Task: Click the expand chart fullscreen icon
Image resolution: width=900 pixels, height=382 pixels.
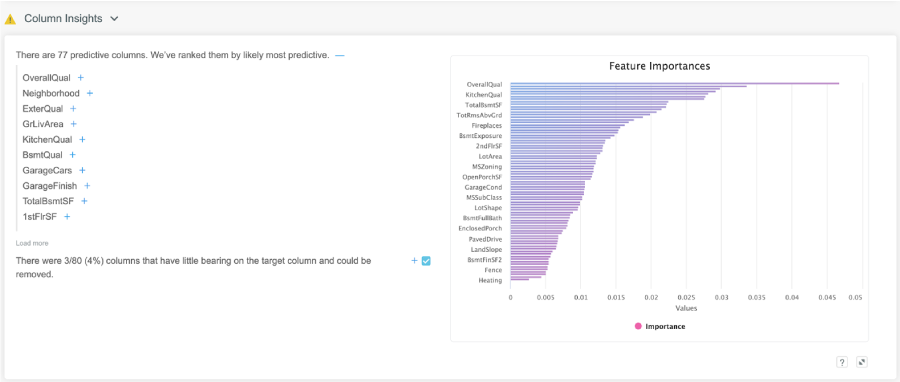Action: point(862,362)
